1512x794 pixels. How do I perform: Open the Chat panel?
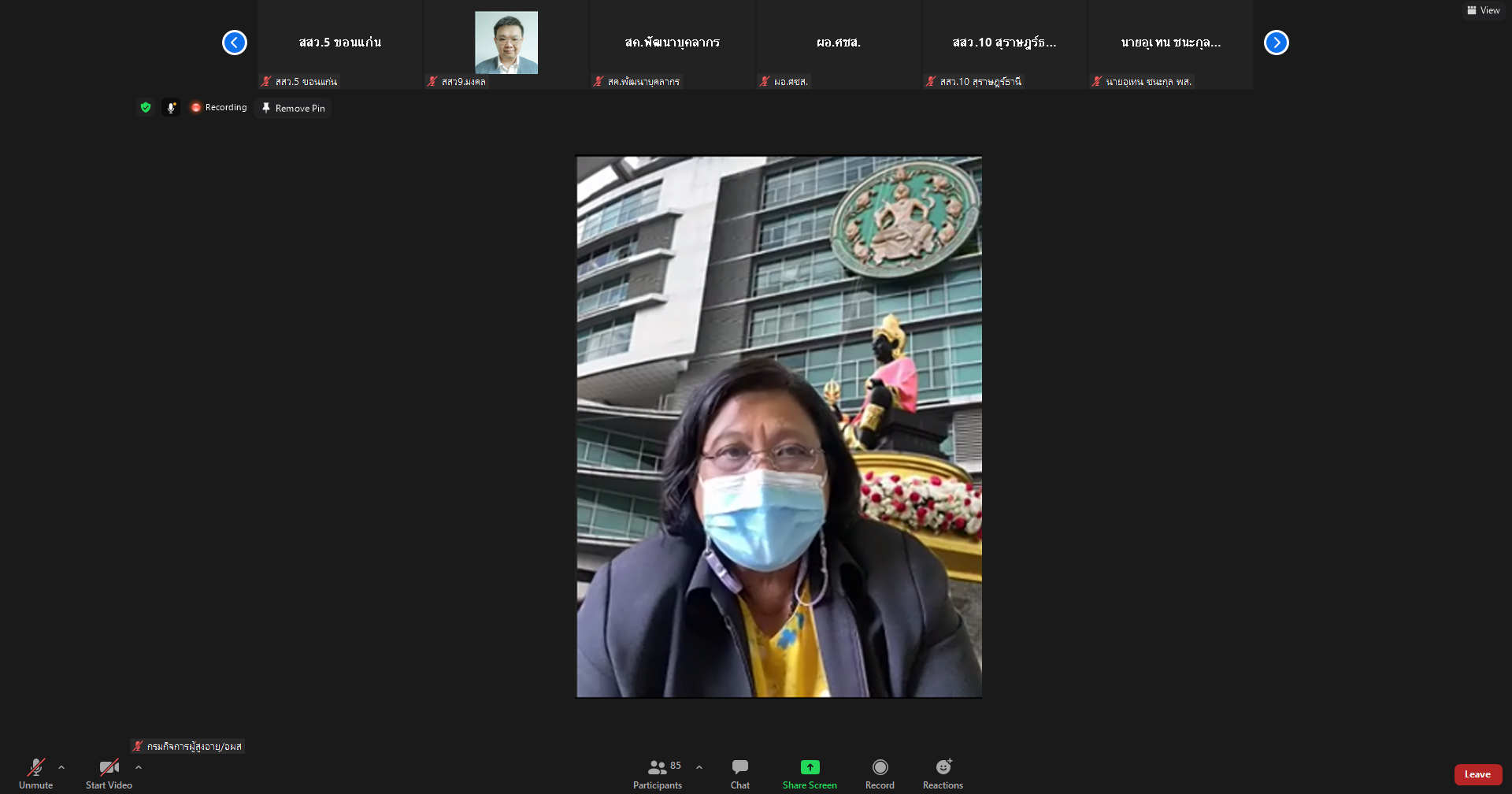pos(740,773)
